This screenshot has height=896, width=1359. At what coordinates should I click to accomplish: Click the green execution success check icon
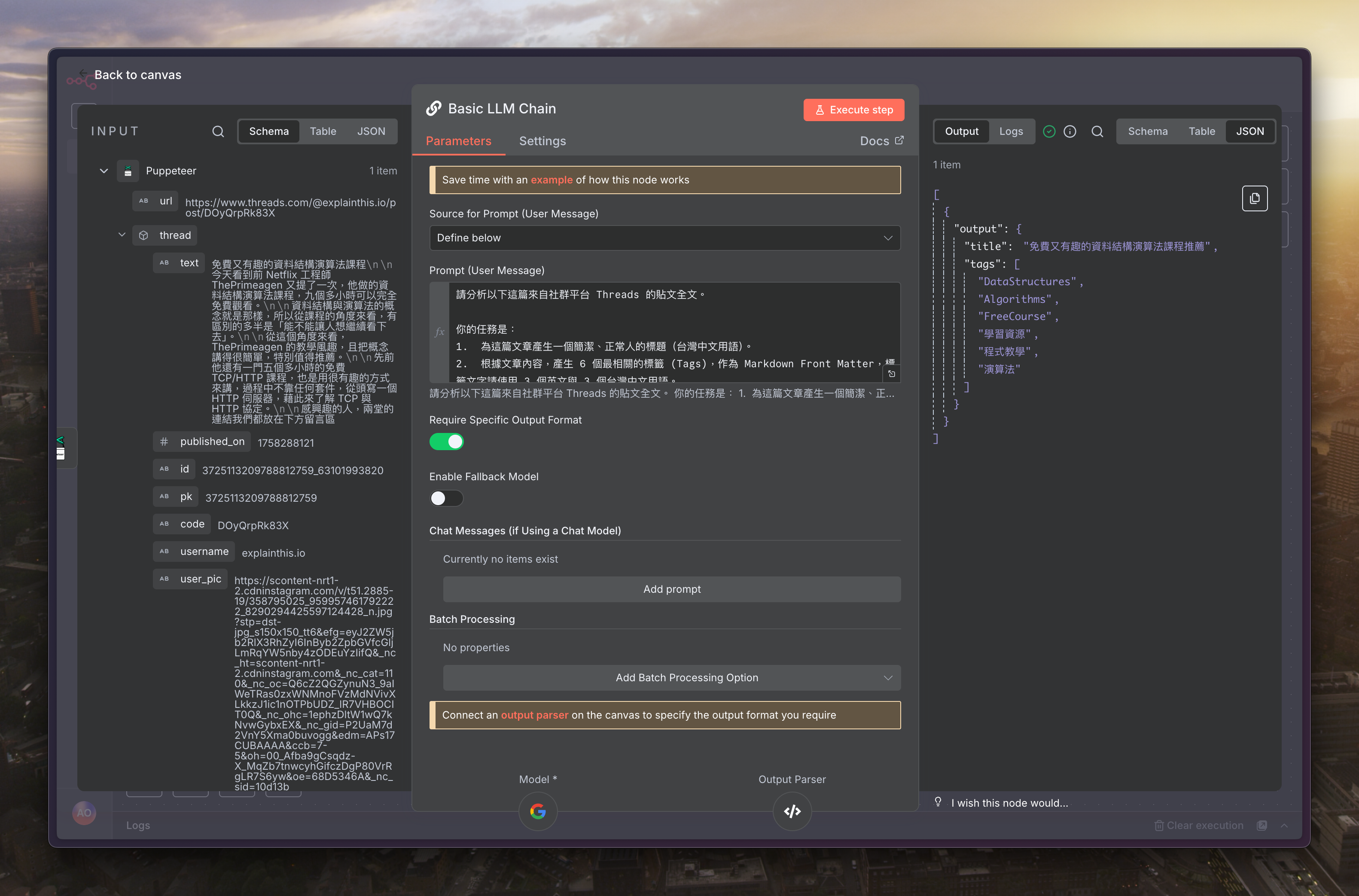pos(1049,131)
